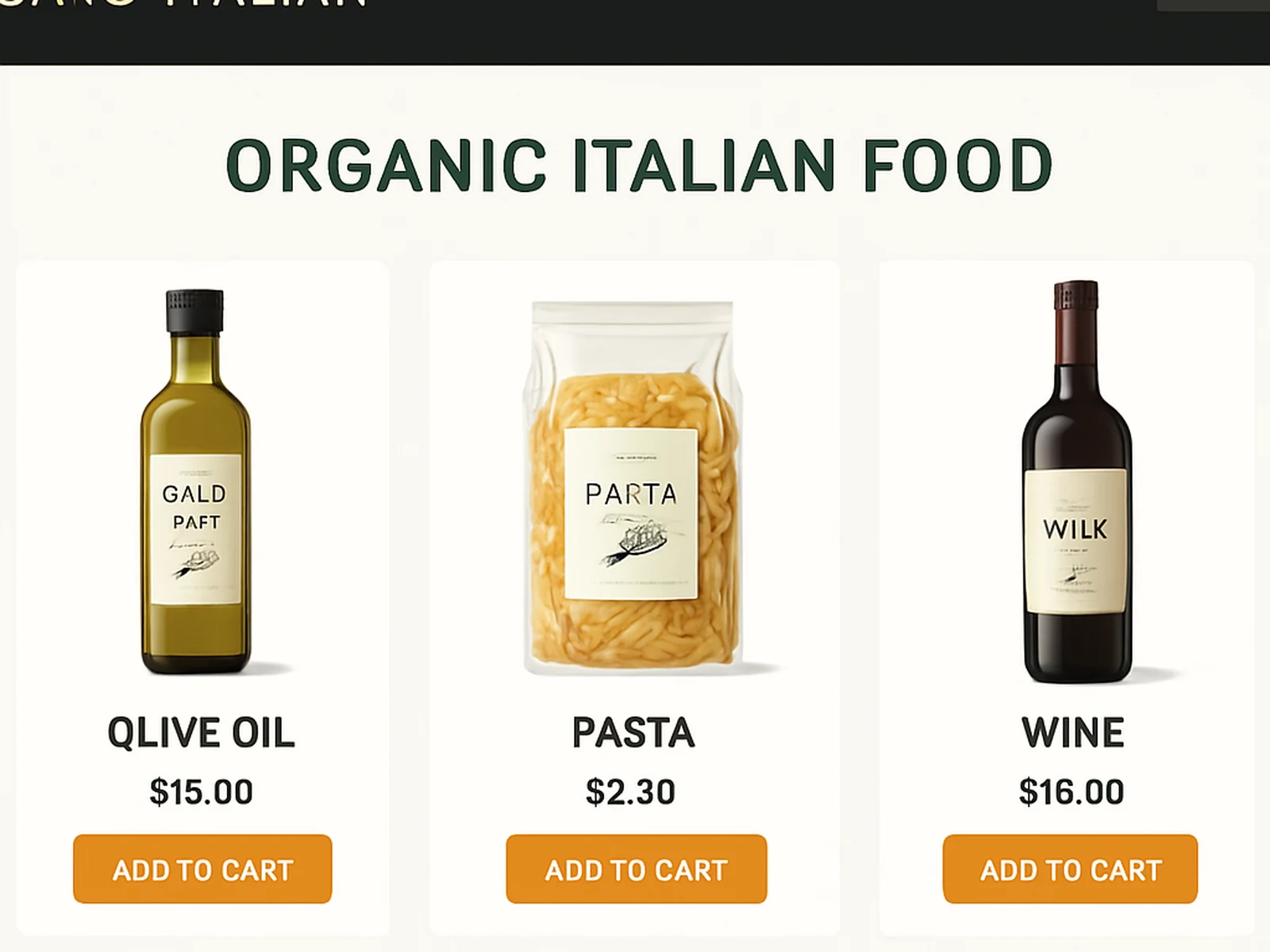Click the black cap of olive oil bottle
Screen dimensions: 1270x952
tap(194, 310)
